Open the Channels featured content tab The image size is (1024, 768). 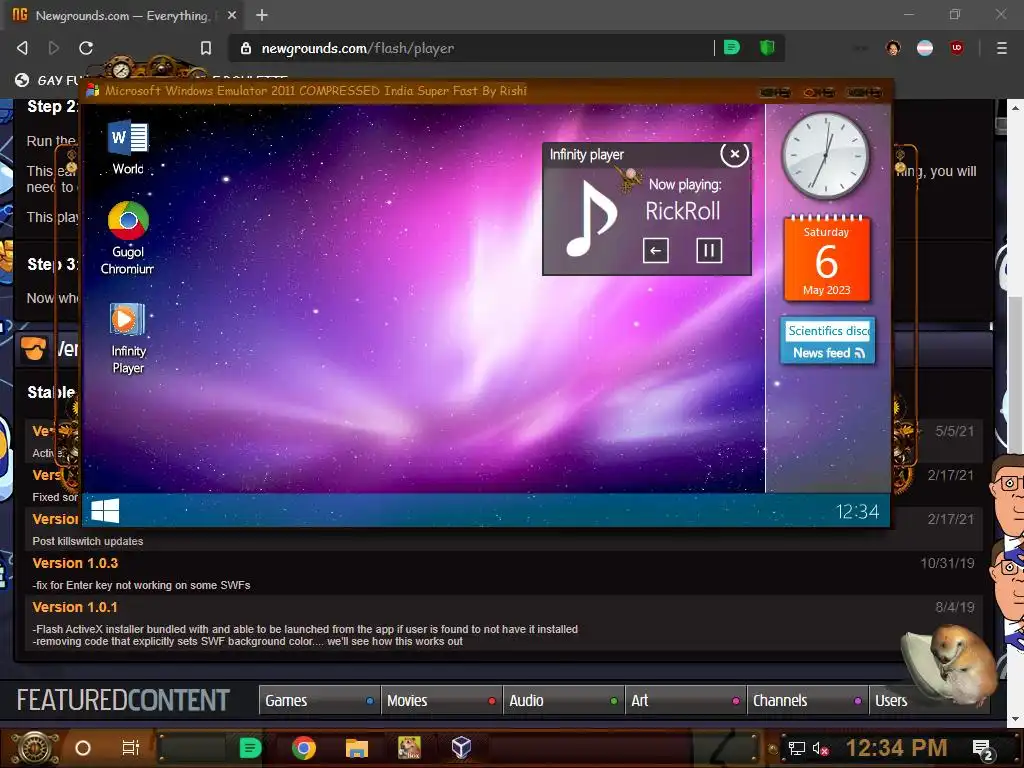point(808,700)
